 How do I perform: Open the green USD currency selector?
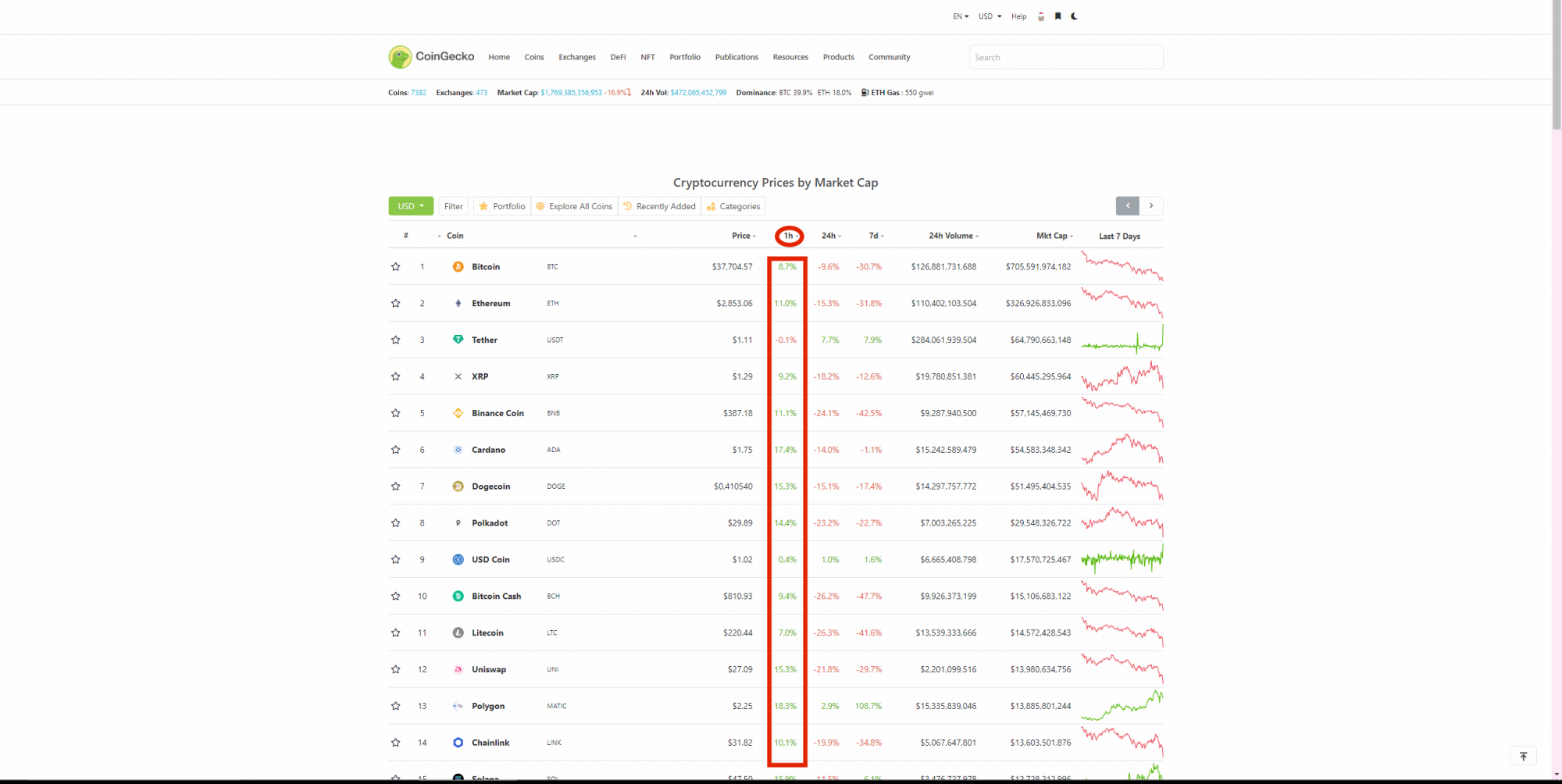pyautogui.click(x=411, y=206)
